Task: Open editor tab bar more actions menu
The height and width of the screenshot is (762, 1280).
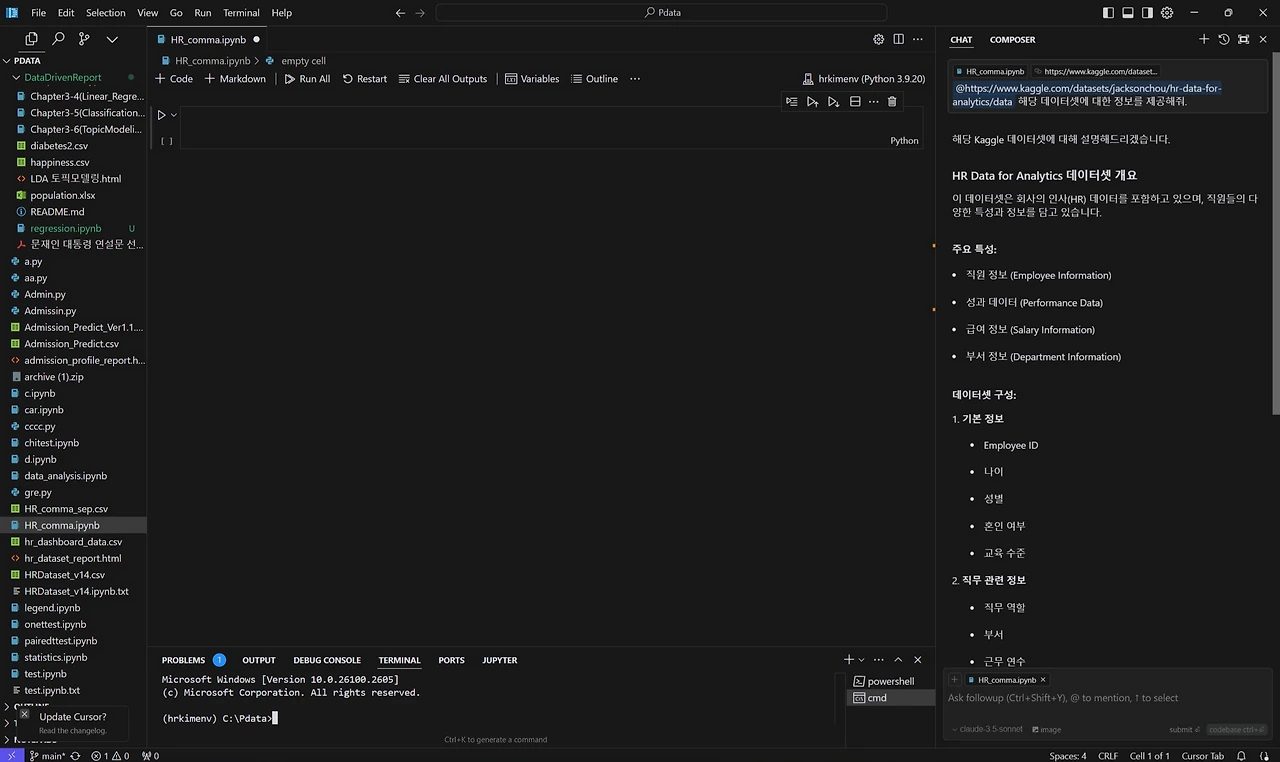Action: pos(918,39)
